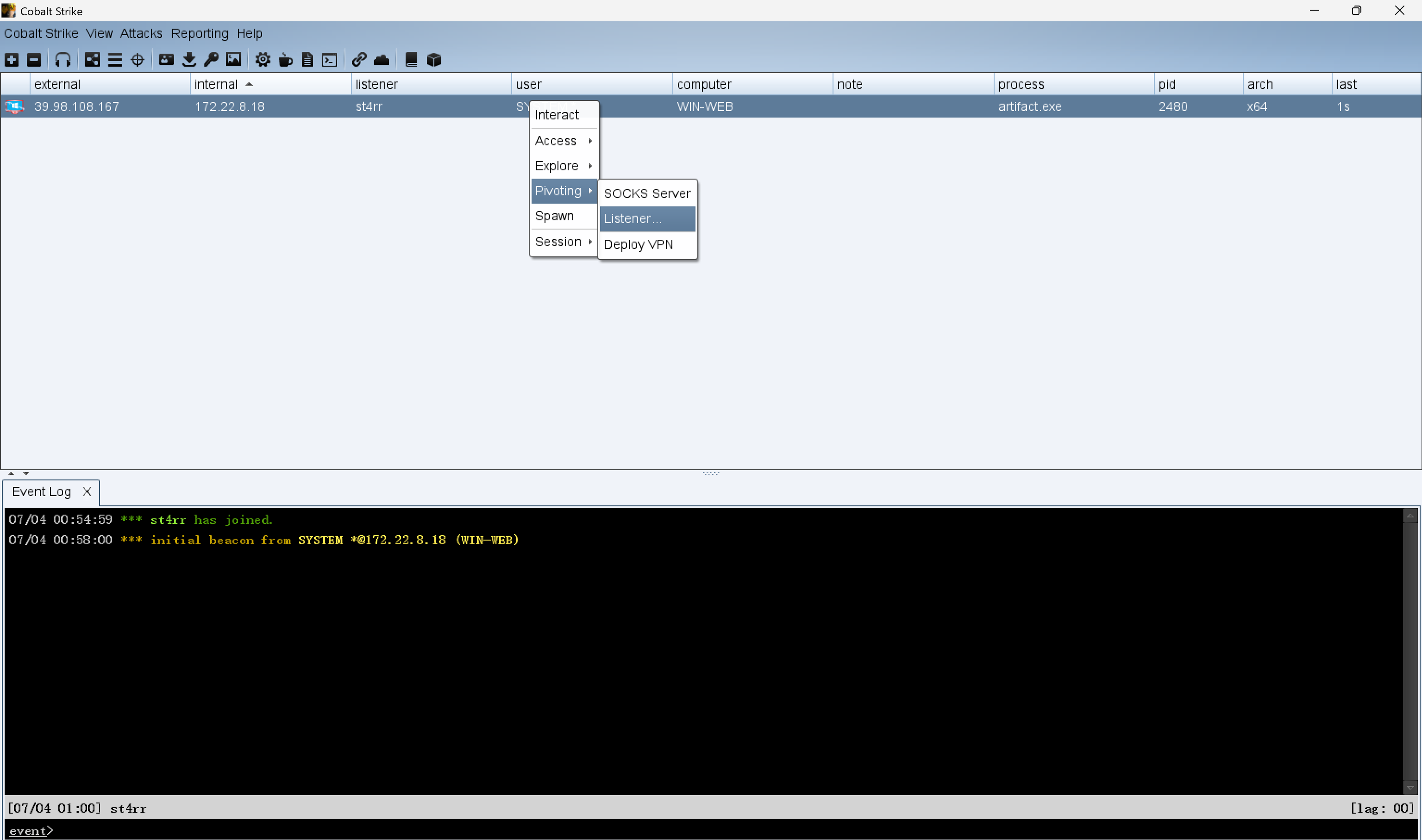Open the pivot graph view icon
This screenshot has height=840, width=1422.
[92, 59]
